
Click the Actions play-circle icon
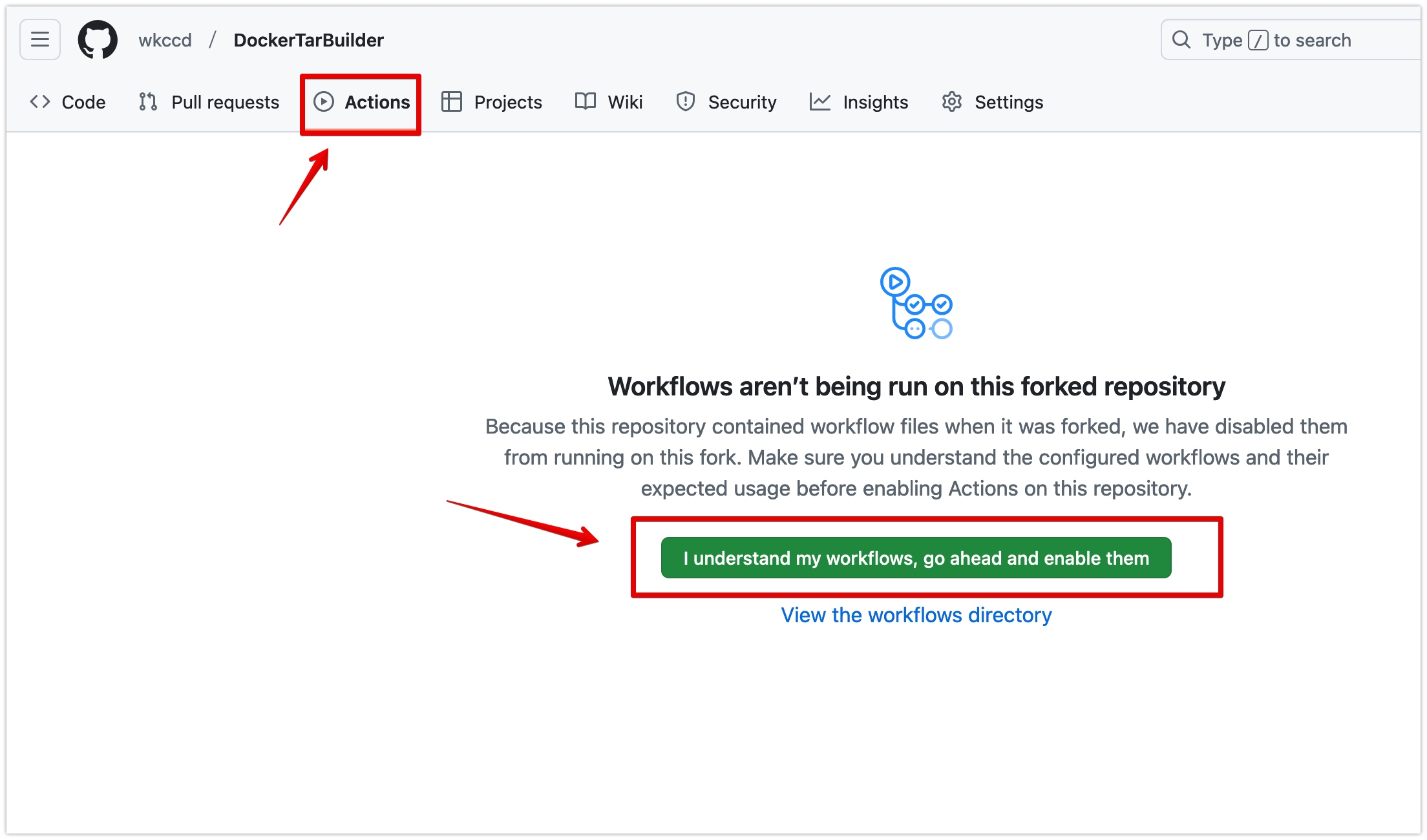pos(323,102)
